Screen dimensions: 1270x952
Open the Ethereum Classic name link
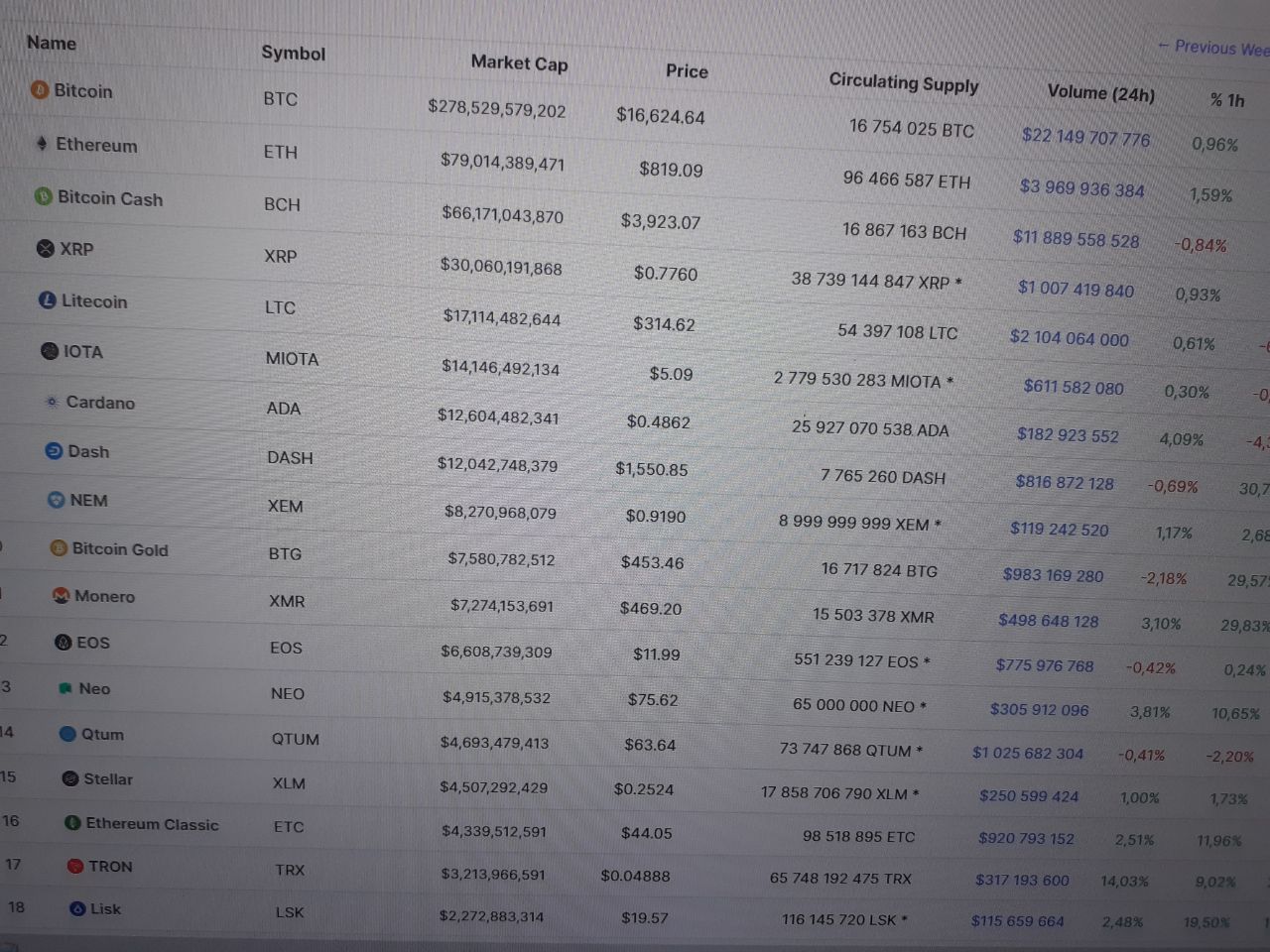point(152,824)
